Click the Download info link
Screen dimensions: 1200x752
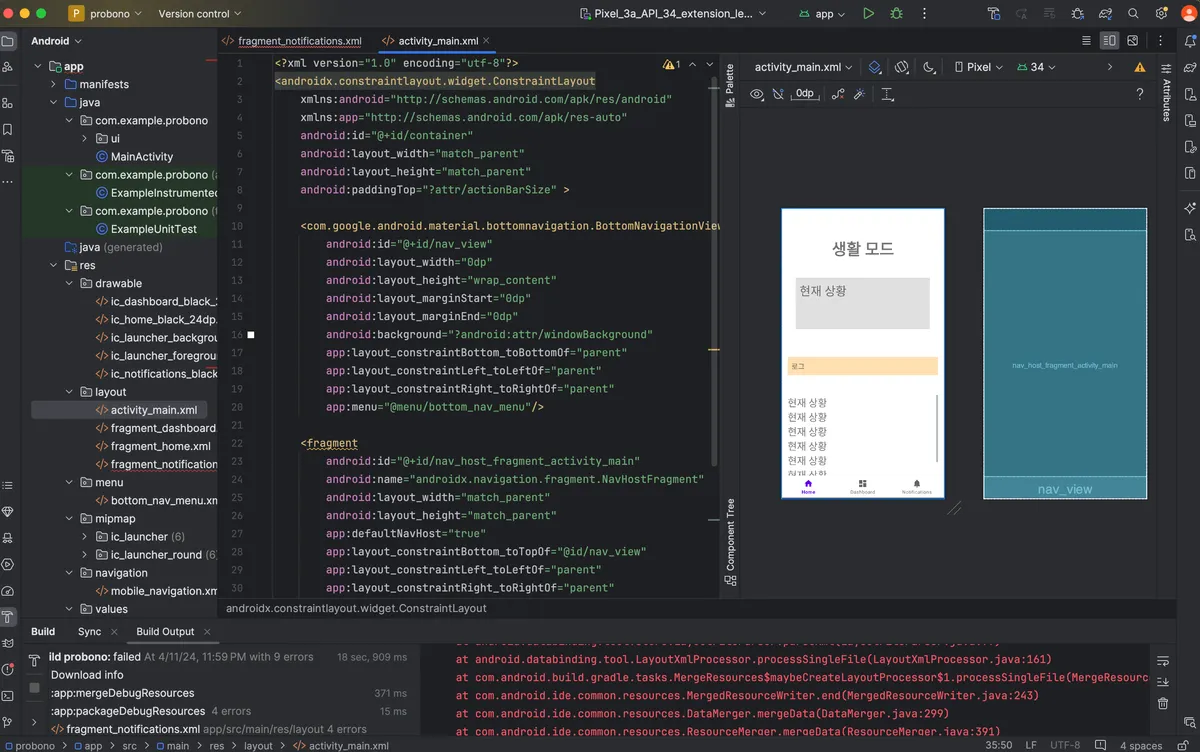click(x=86, y=675)
